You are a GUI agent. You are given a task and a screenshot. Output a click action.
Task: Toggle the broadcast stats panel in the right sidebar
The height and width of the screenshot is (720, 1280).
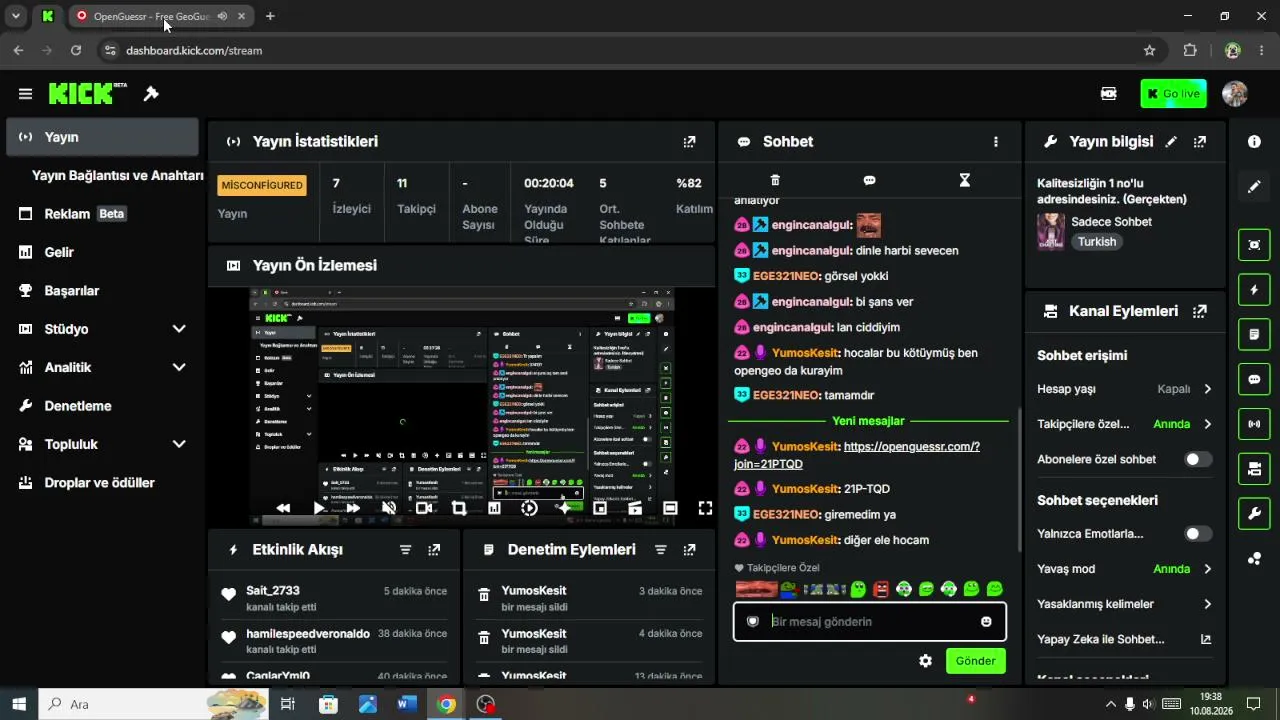(1254, 424)
